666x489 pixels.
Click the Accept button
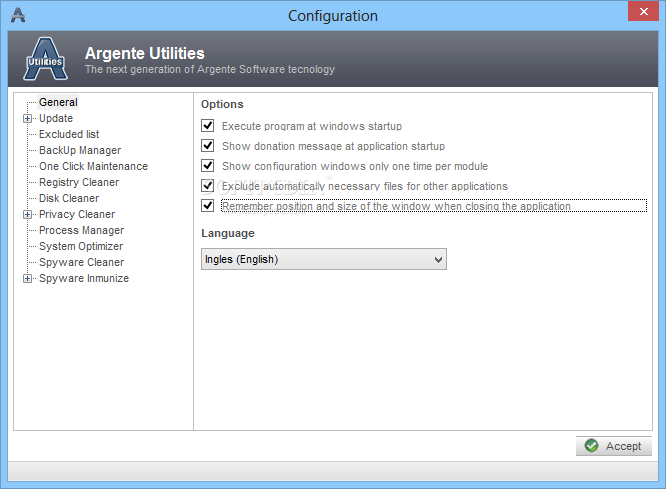614,446
